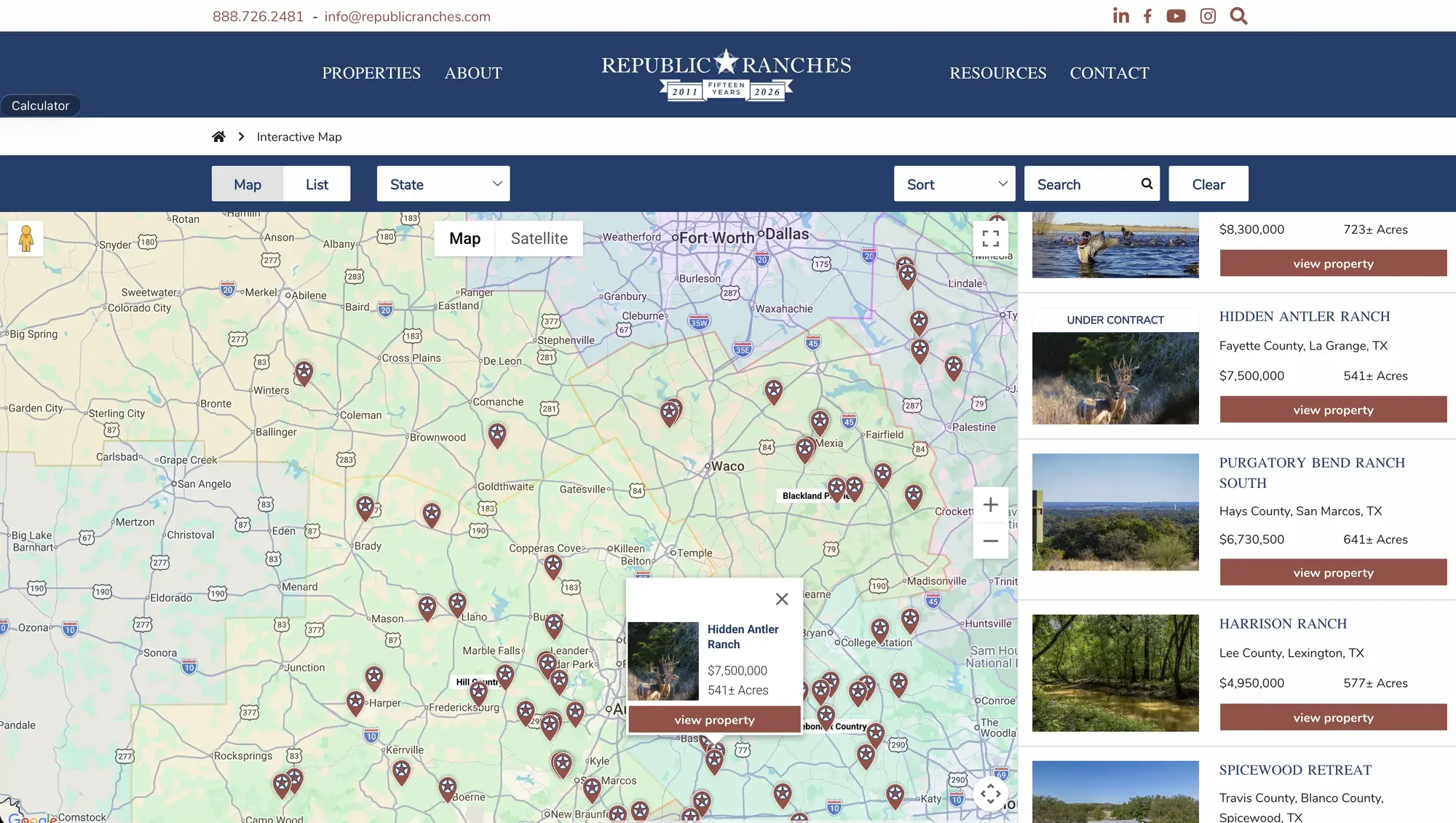Open map camera controls icon

[x=990, y=794]
